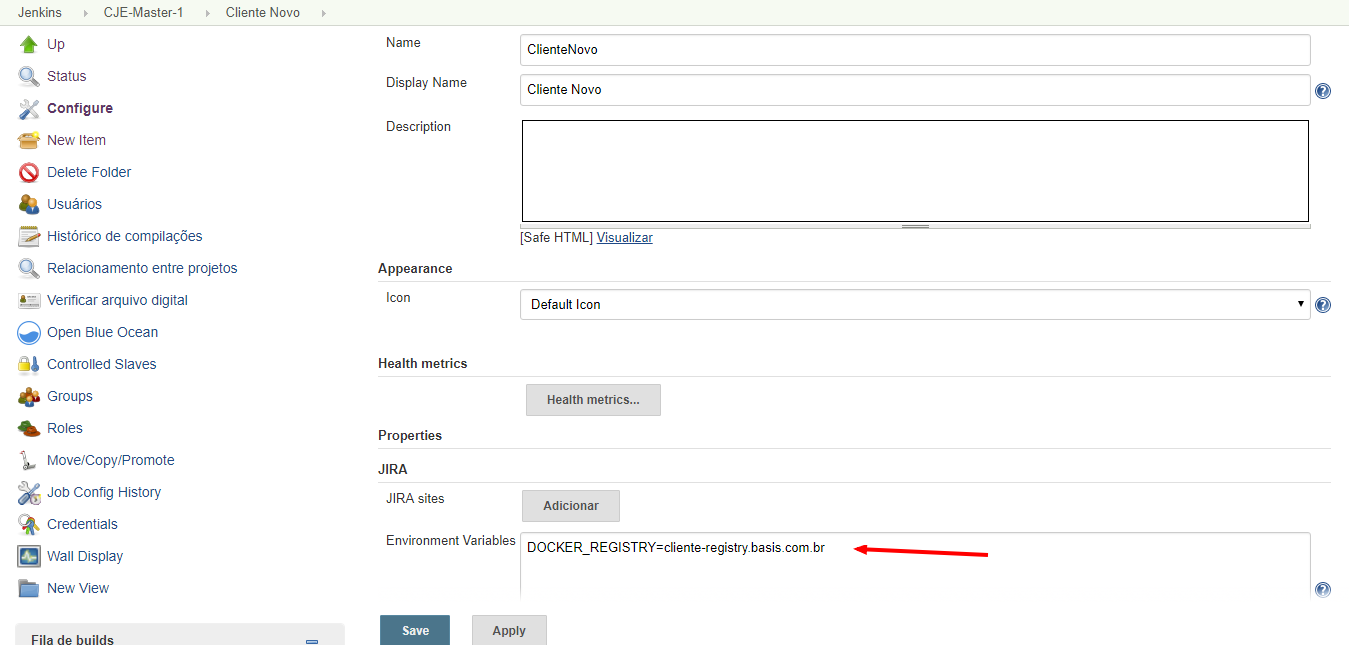
Task: Click the Controlled Slaves lock icon
Action: [x=28, y=364]
